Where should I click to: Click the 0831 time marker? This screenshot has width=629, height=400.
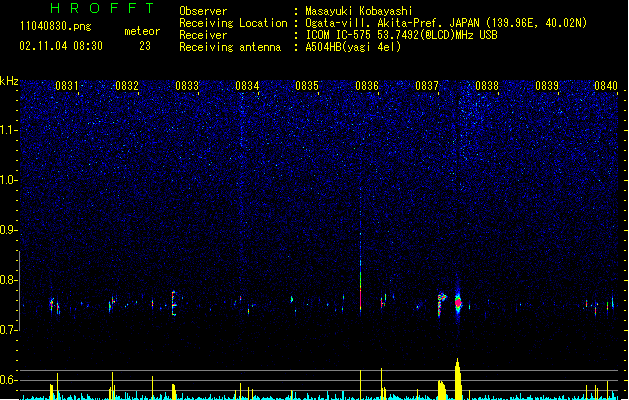tap(67, 86)
